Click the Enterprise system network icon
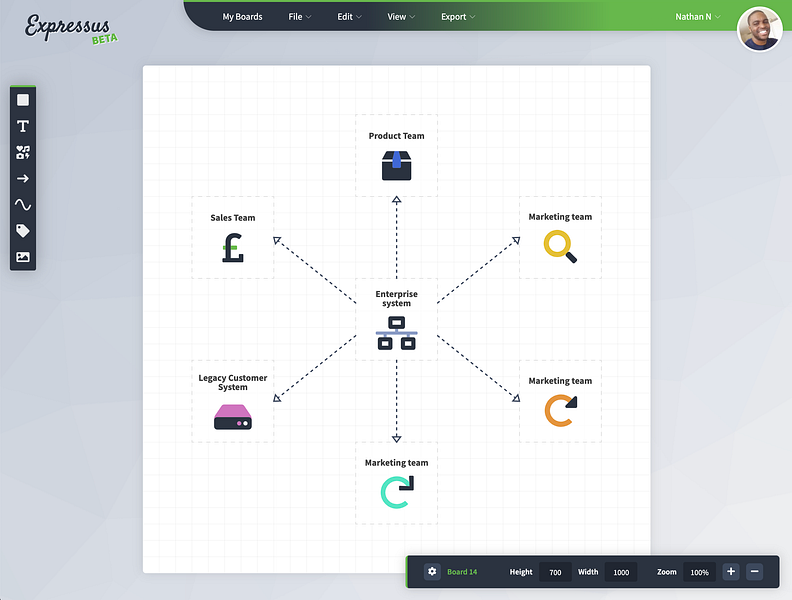Screen dimensions: 792x600 pos(397,333)
